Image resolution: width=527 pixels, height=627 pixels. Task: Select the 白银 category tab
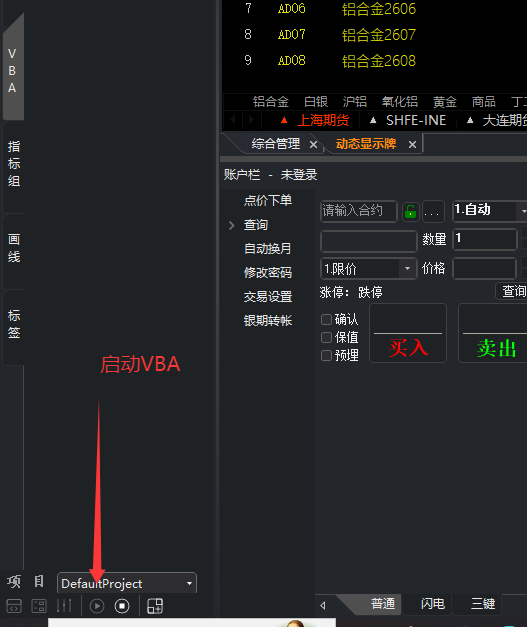[316, 102]
